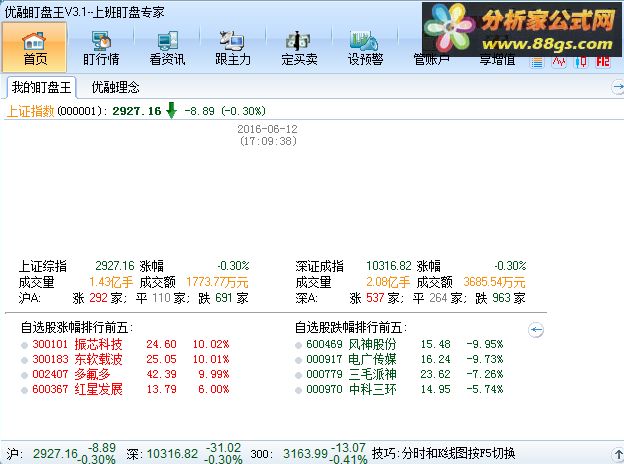Click the bullet next to 000970 中科三环
Viewport: 624px width, 464px height.
tap(298, 390)
